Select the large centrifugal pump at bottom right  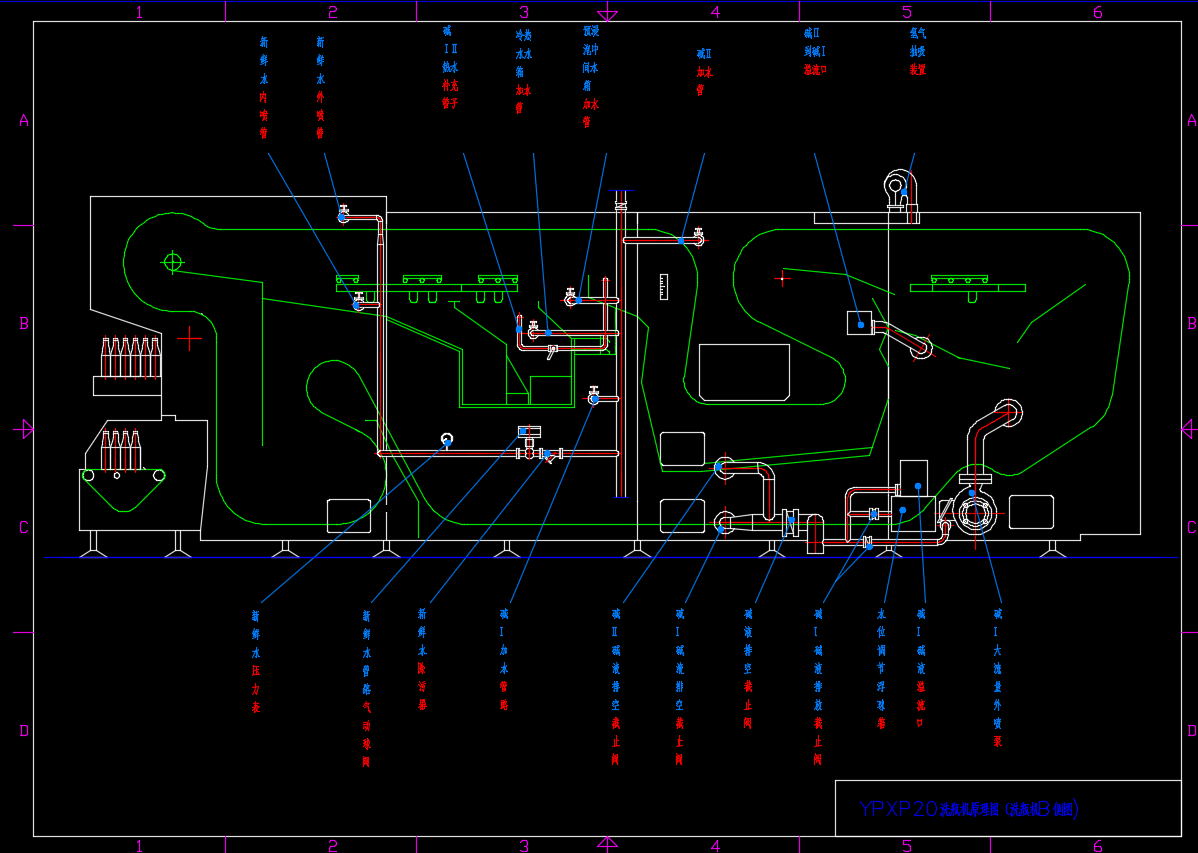pos(972,512)
